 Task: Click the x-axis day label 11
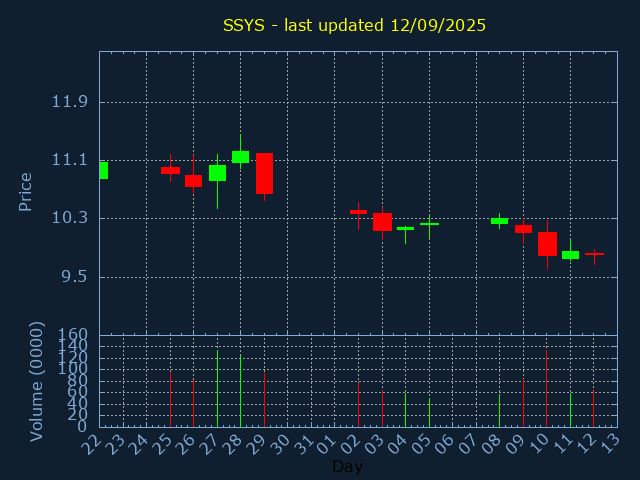point(563,445)
